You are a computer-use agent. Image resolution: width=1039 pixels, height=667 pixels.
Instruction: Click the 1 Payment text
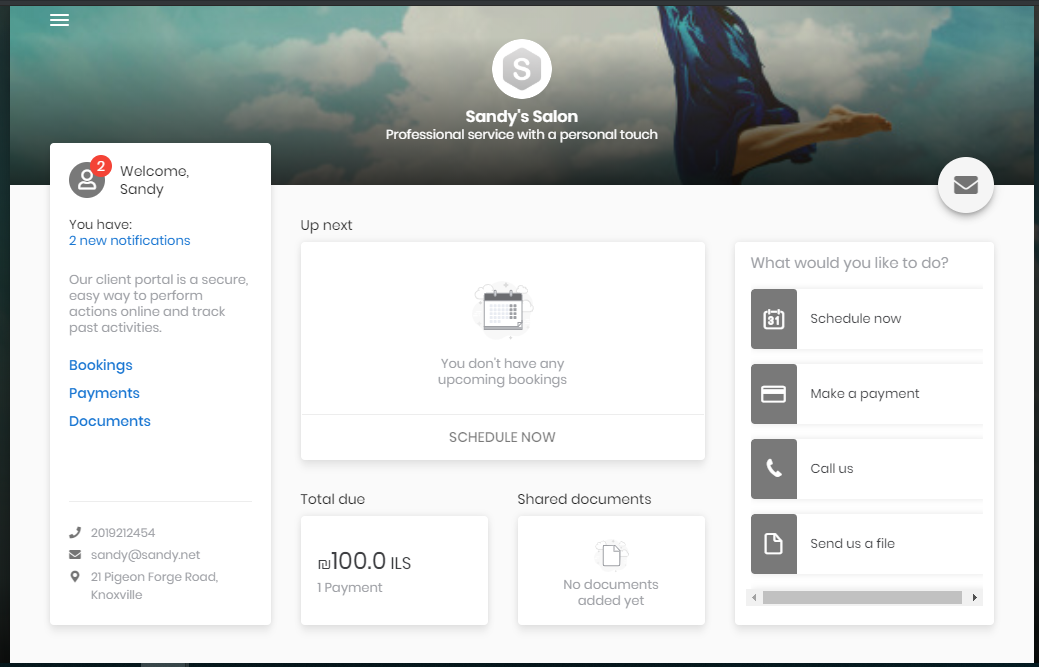[x=349, y=588]
